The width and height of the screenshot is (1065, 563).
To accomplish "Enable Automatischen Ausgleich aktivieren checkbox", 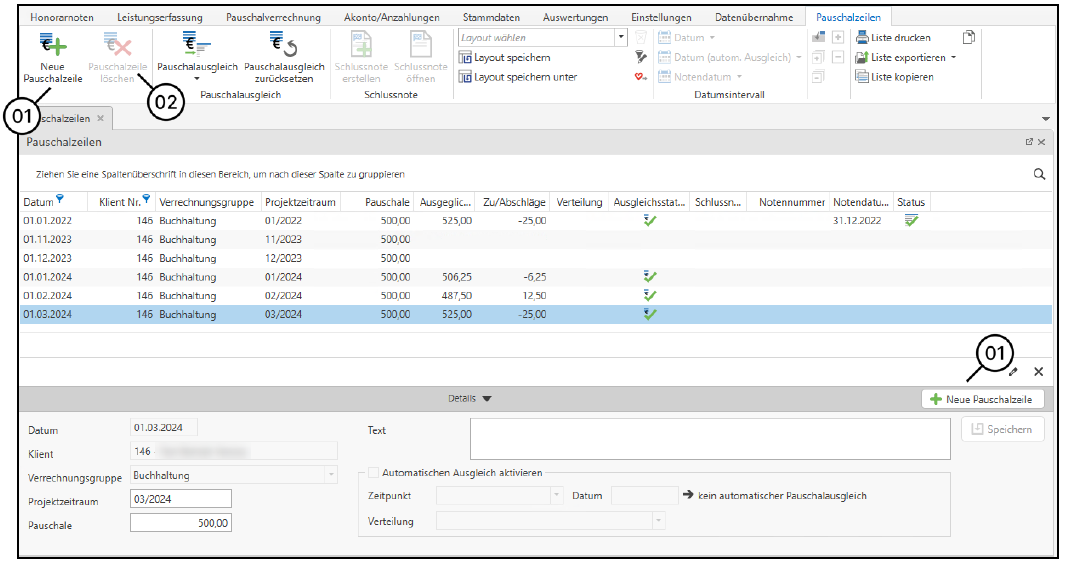I will (x=374, y=473).
